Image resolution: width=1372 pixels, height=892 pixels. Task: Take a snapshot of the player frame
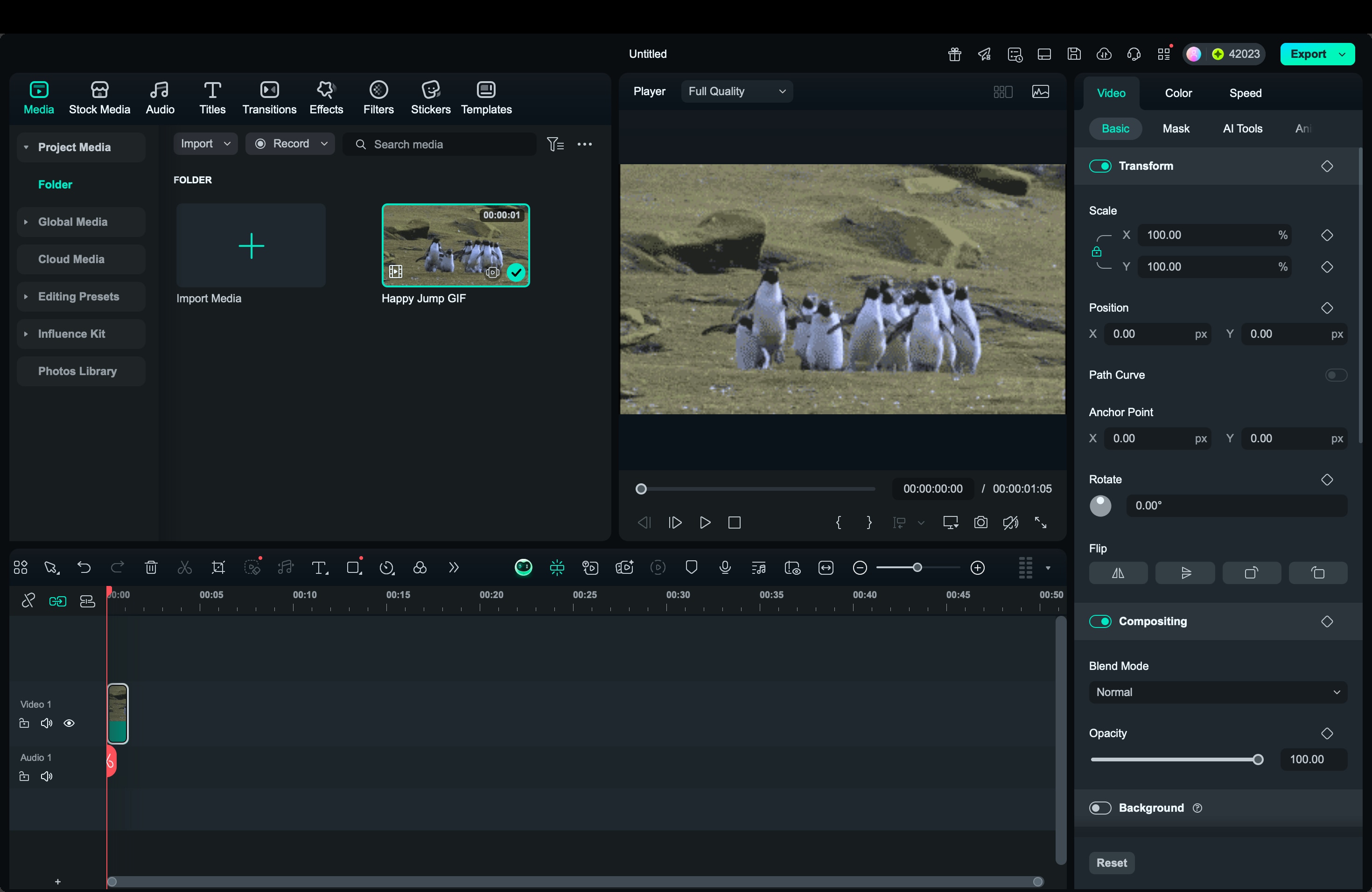pos(981,523)
